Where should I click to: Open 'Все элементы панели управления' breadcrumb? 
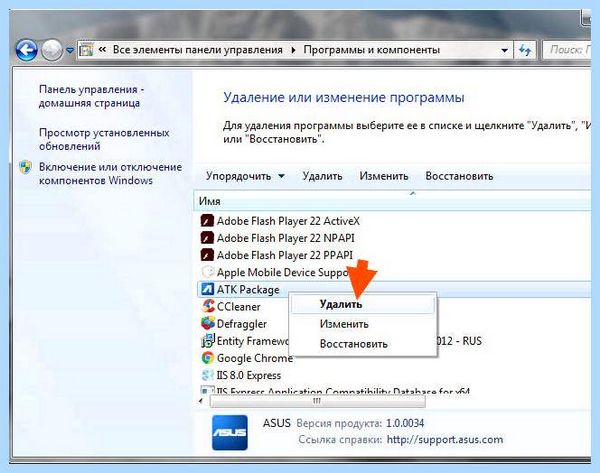click(x=197, y=50)
